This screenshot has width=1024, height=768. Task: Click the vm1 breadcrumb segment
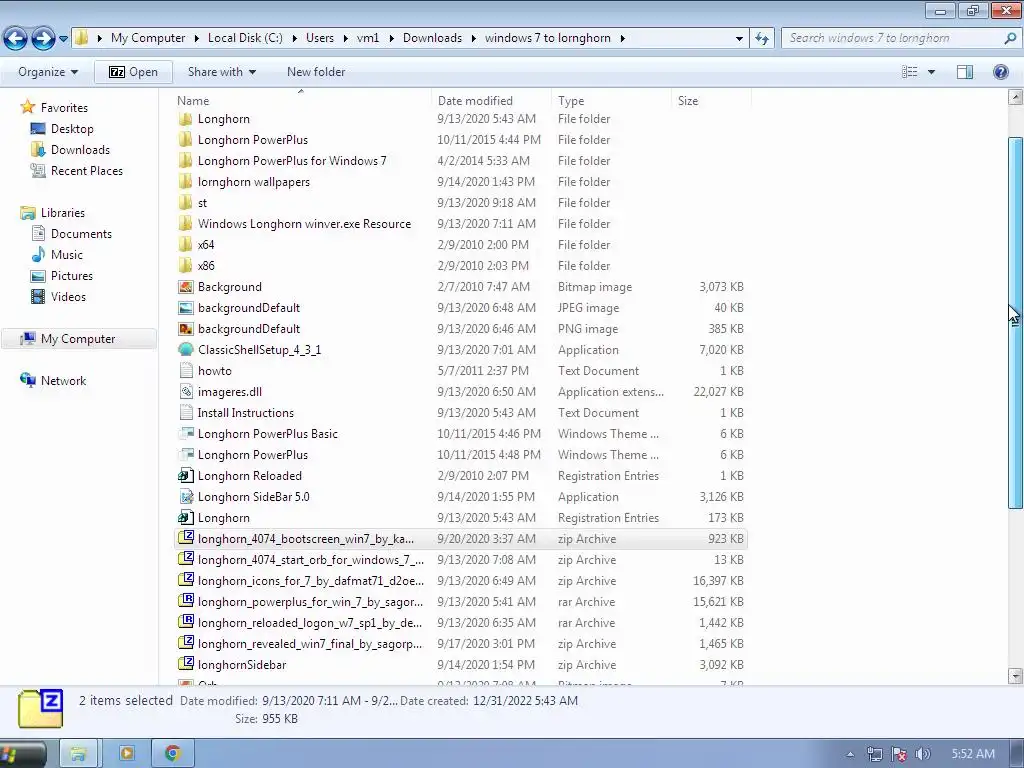coord(368,38)
